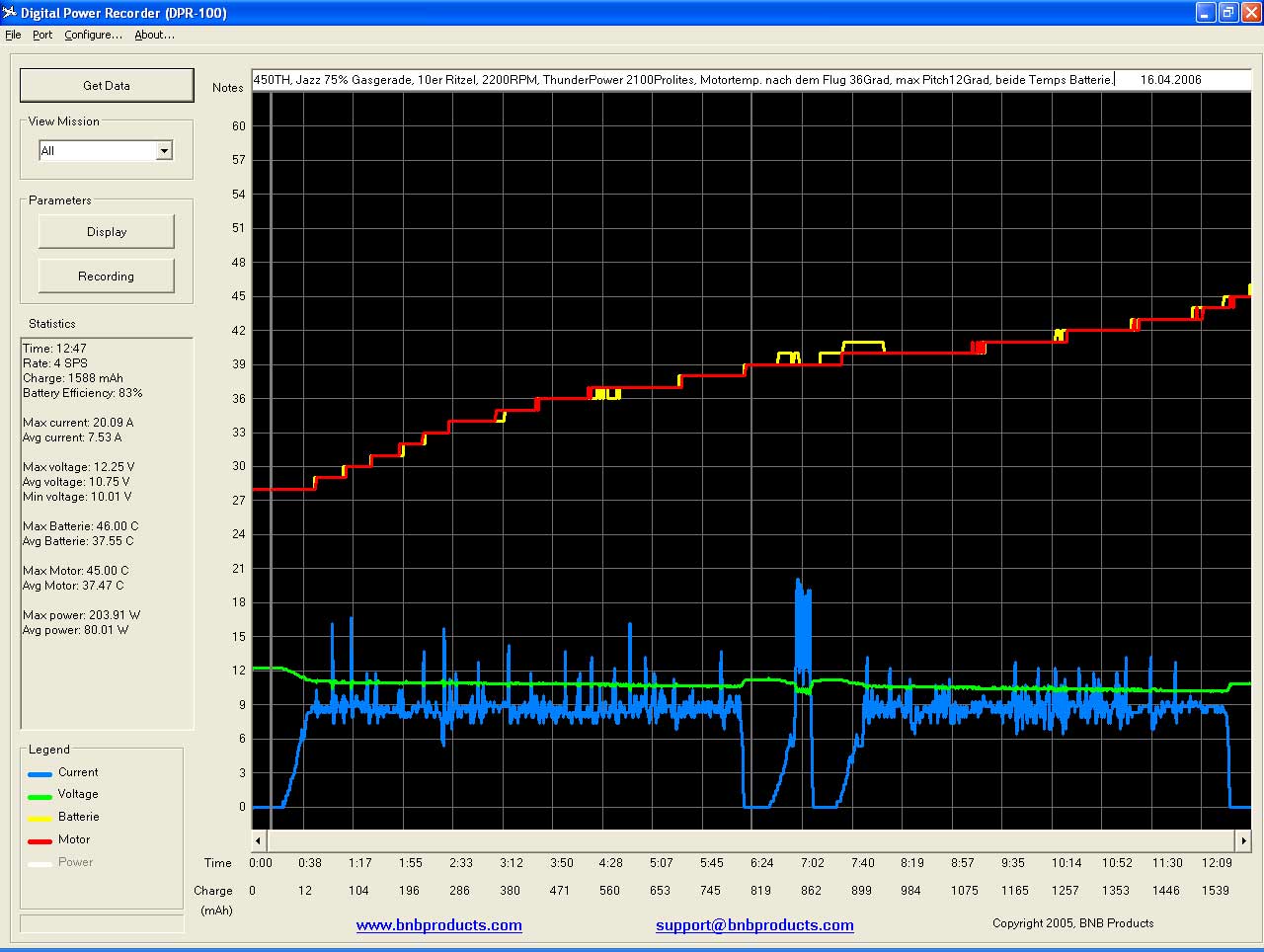The height and width of the screenshot is (952, 1264).
Task: Click the "Rate: 4 SPS" statistic
Action: (x=55, y=363)
